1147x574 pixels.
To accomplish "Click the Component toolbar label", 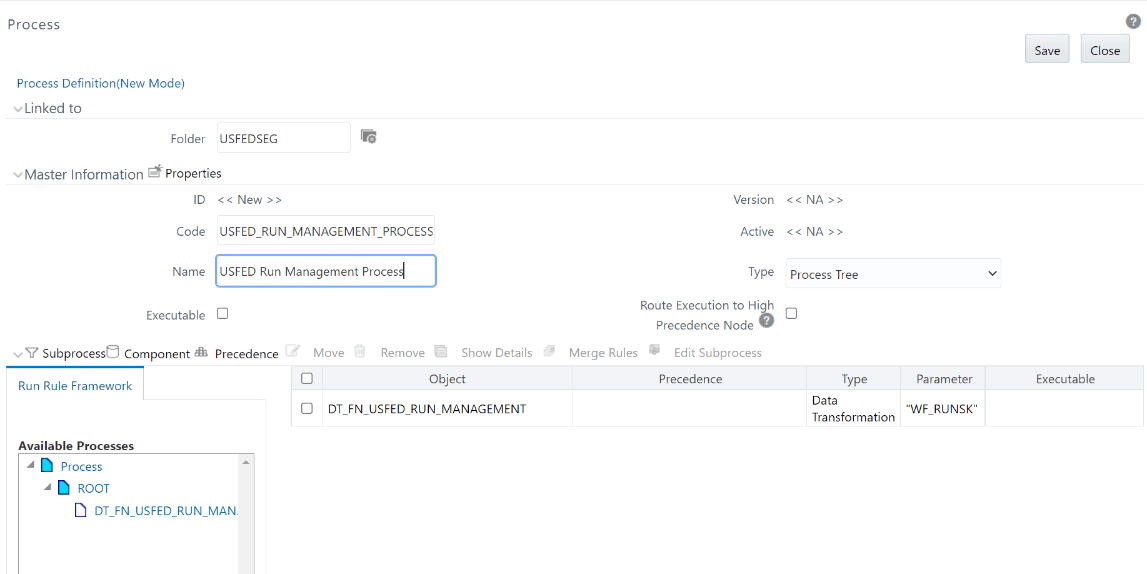I will pyautogui.click(x=157, y=353).
